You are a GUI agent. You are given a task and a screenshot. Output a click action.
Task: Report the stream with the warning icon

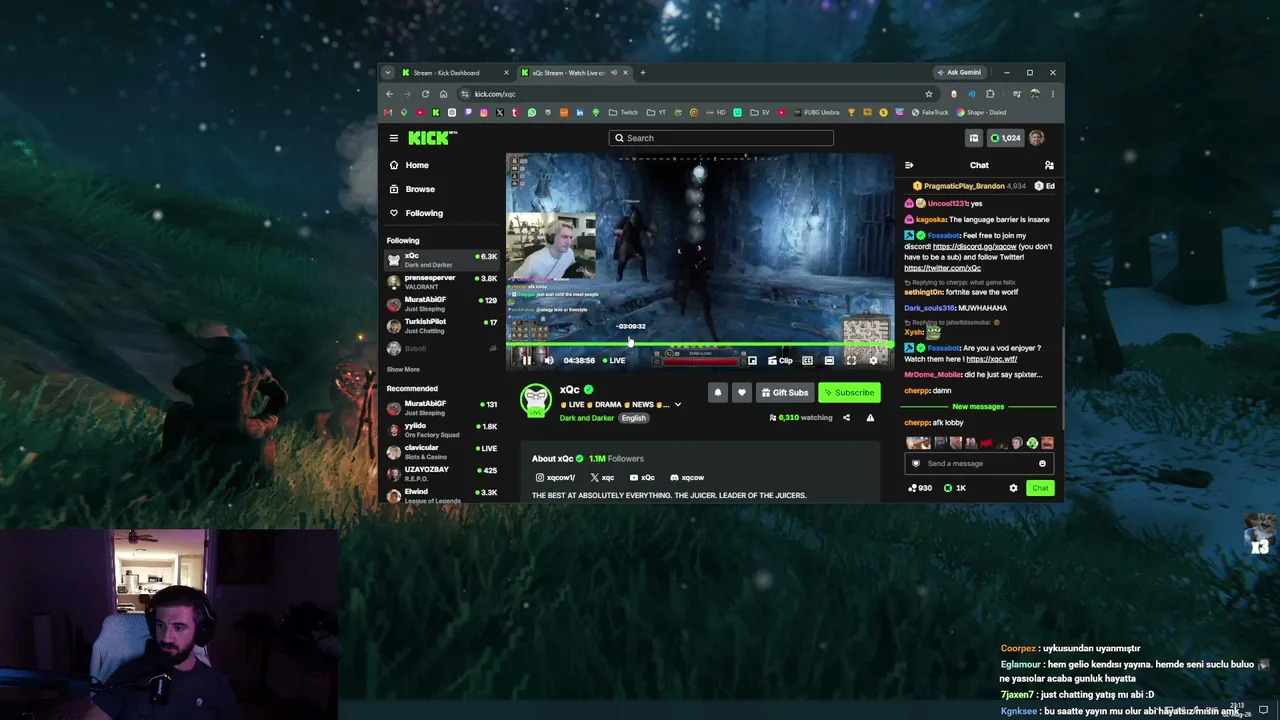pyautogui.click(x=870, y=418)
